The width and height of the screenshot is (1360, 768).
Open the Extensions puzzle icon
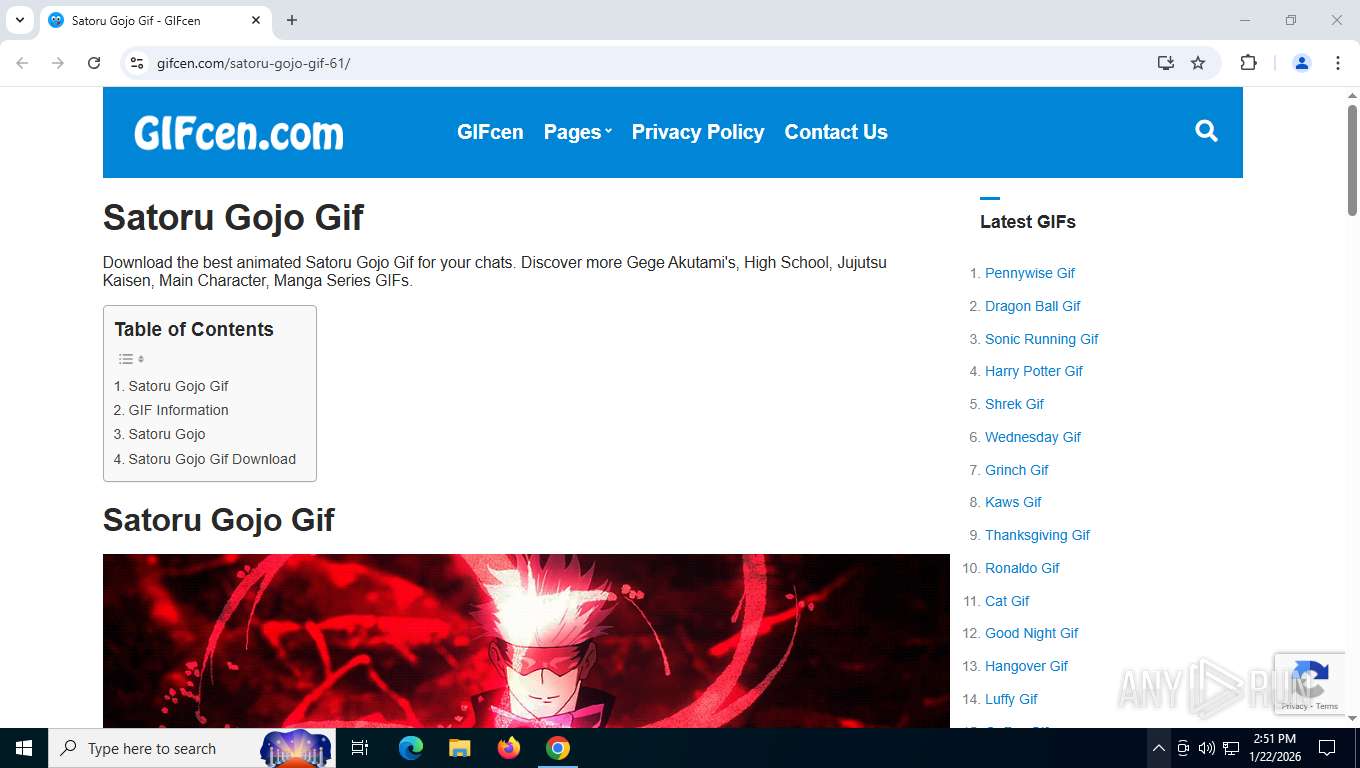coord(1248,63)
